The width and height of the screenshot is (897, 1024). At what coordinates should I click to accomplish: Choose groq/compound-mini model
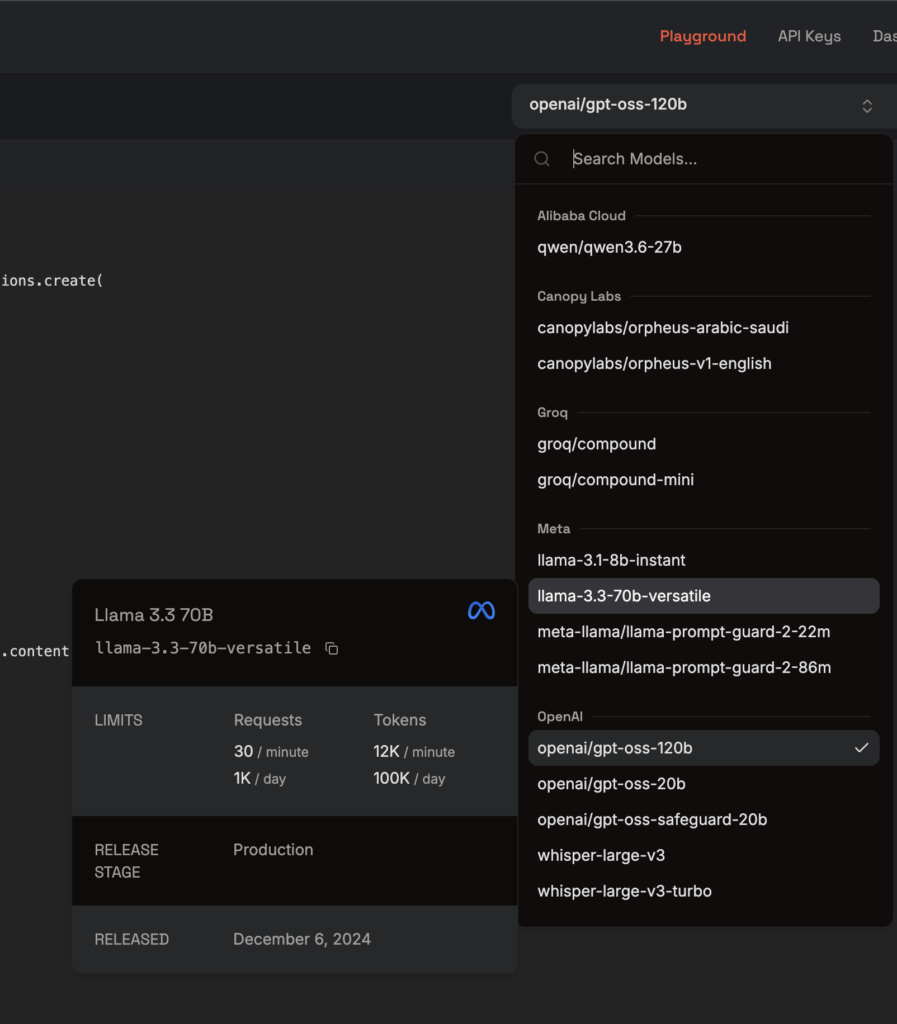point(704,480)
